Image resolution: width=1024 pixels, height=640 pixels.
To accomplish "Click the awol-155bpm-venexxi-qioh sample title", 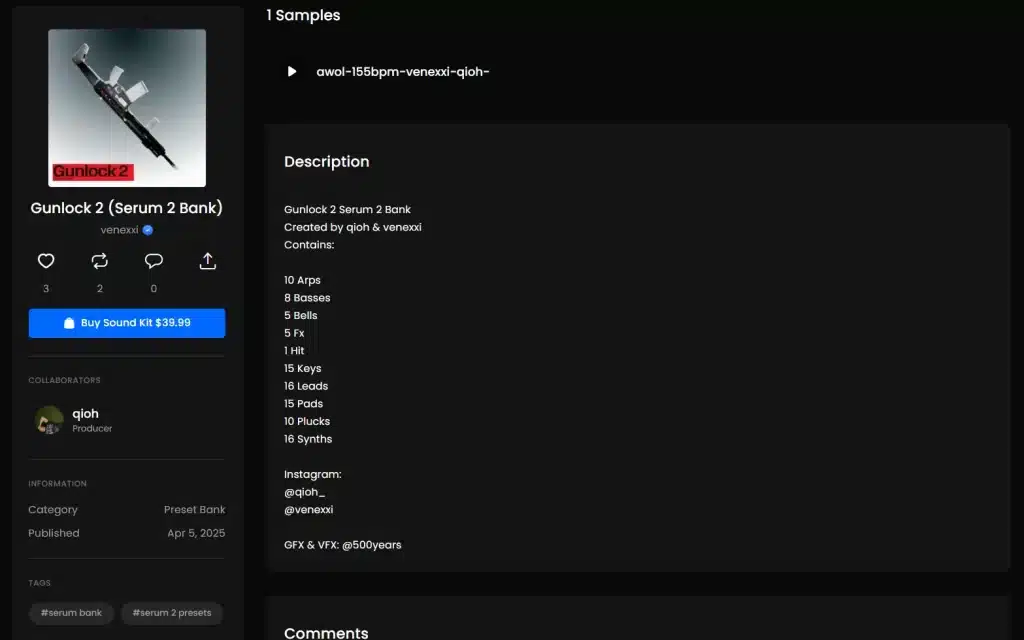I will click(402, 71).
